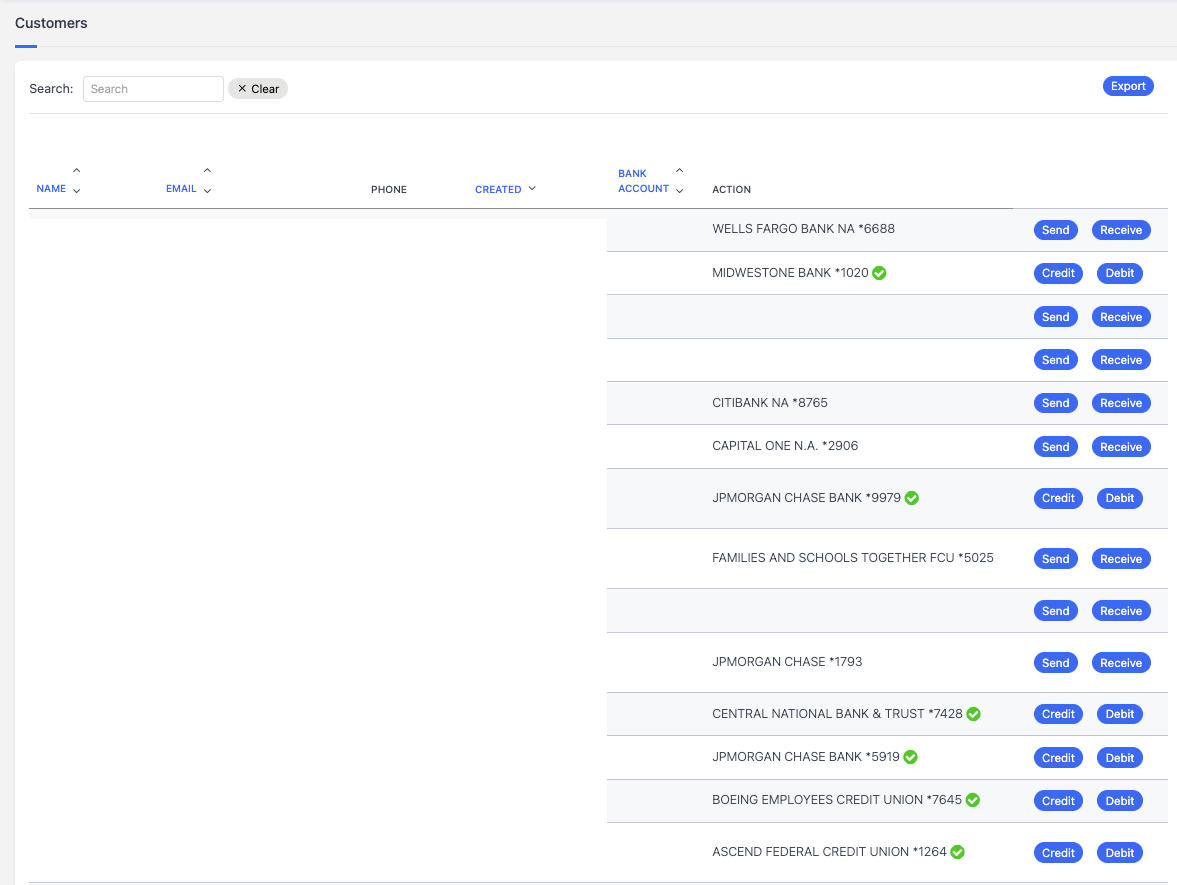1177x885 pixels.
Task: Select FAMILIES AND SCHOOLS TOGETHER FCU *5025 text
Action: point(853,558)
